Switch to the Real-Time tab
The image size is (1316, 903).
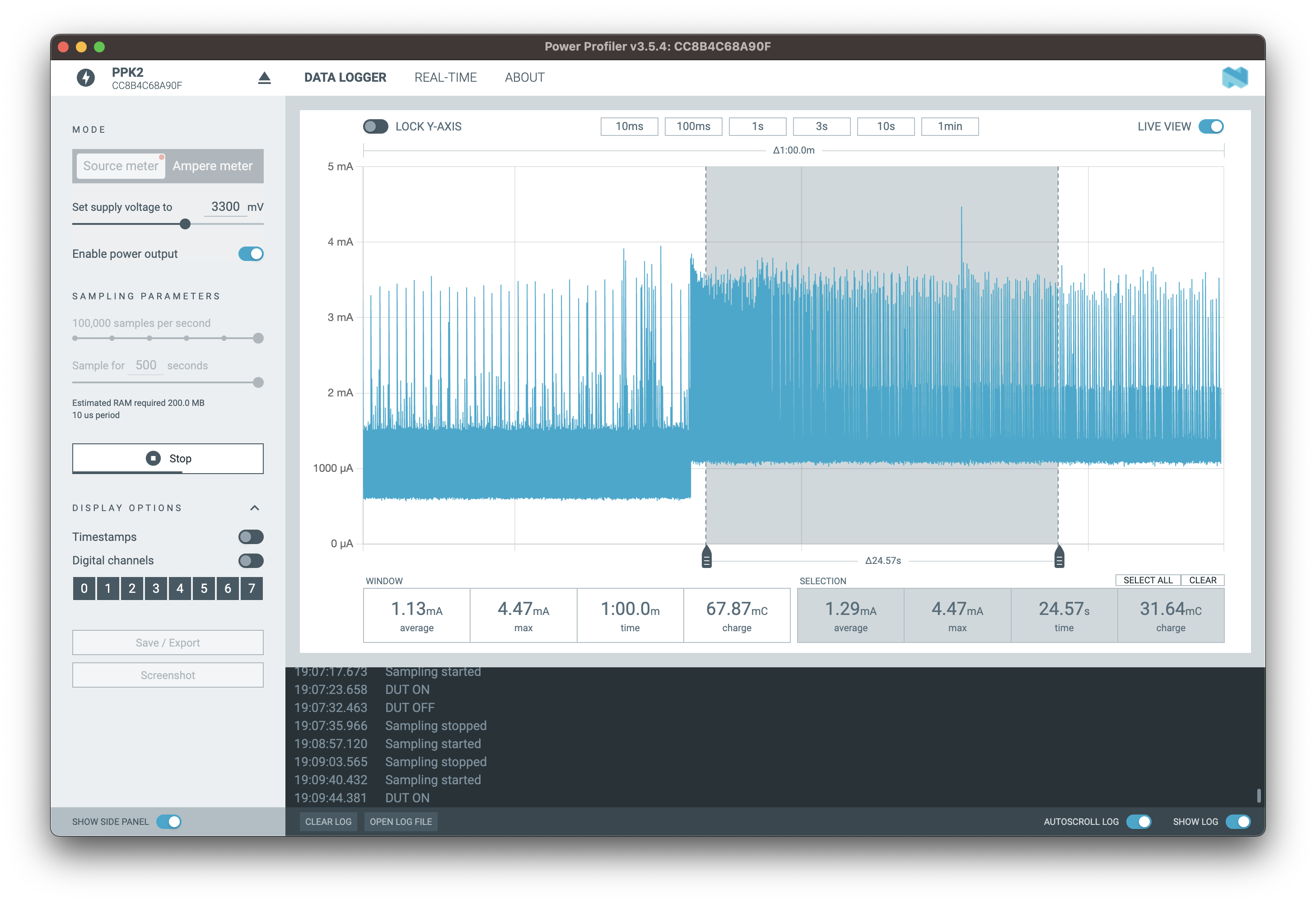point(445,78)
